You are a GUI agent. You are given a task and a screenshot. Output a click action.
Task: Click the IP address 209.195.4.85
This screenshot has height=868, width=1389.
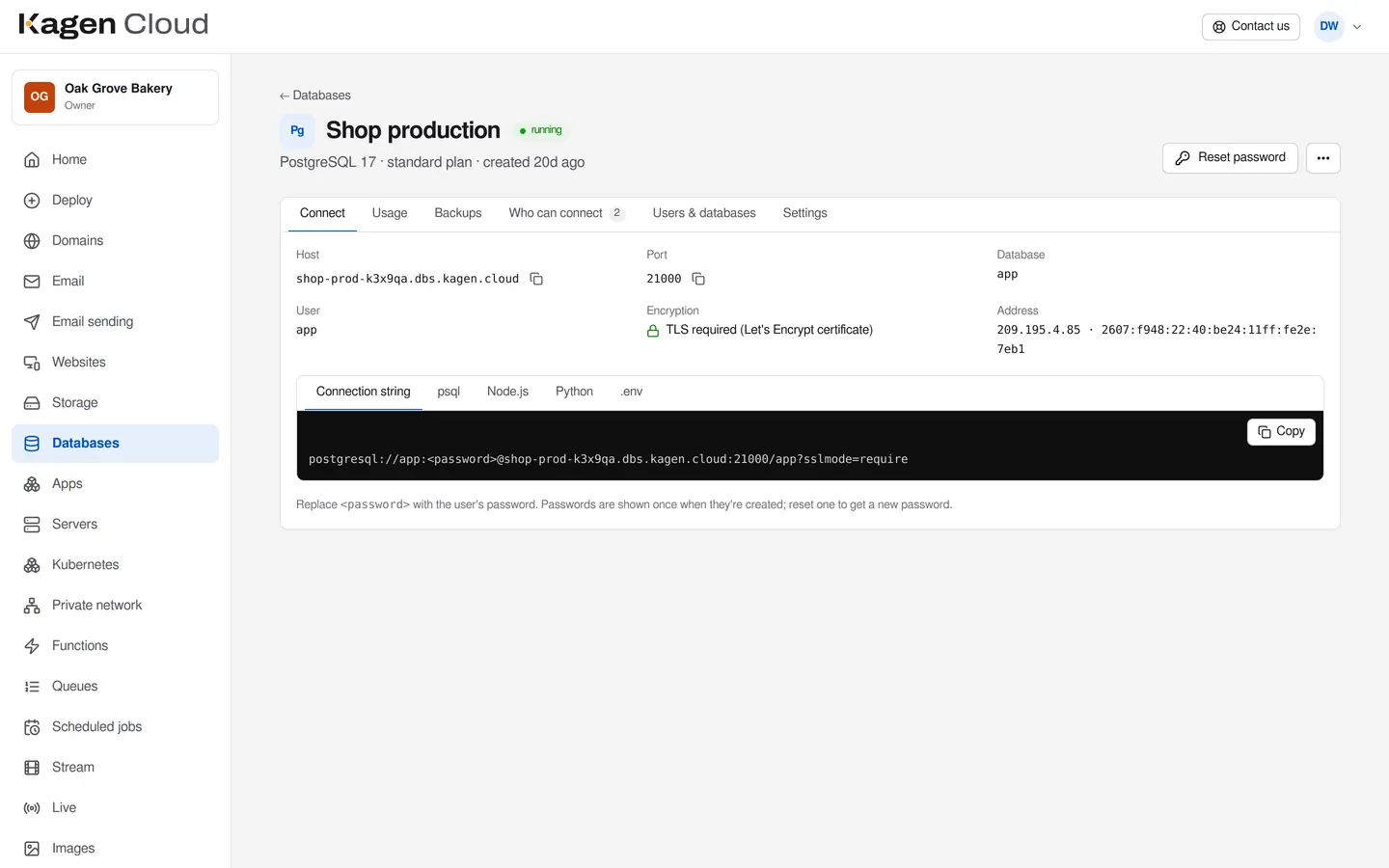1039,330
